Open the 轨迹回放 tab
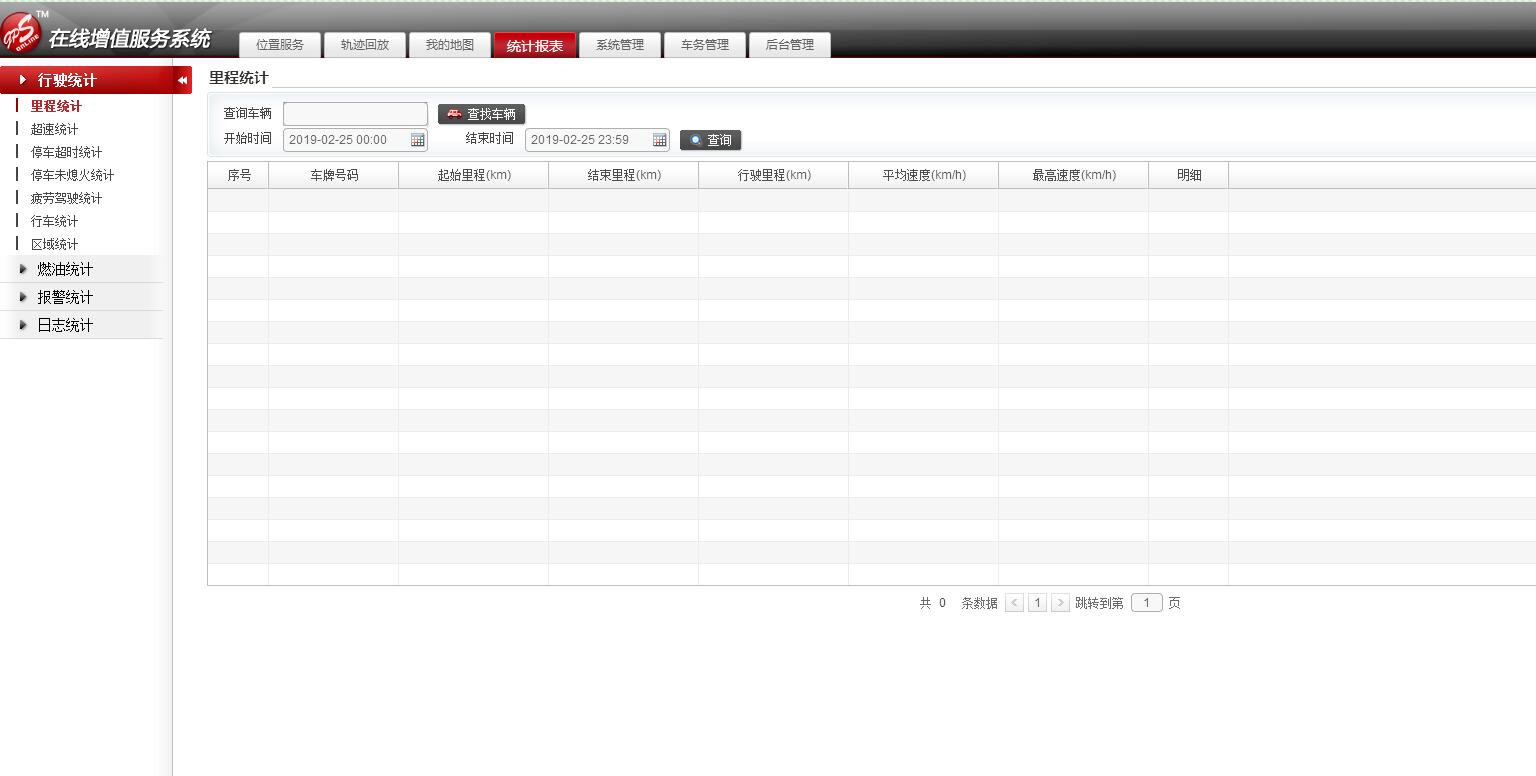This screenshot has width=1536, height=776. (365, 45)
